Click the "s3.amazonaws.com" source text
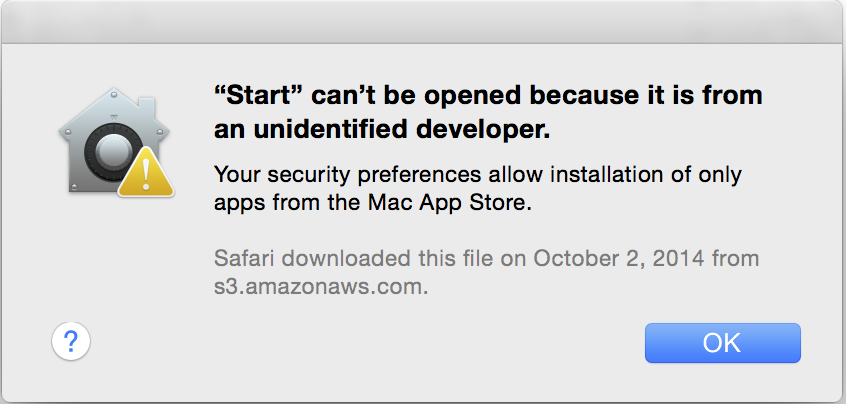This screenshot has height=404, width=846. click(321, 287)
